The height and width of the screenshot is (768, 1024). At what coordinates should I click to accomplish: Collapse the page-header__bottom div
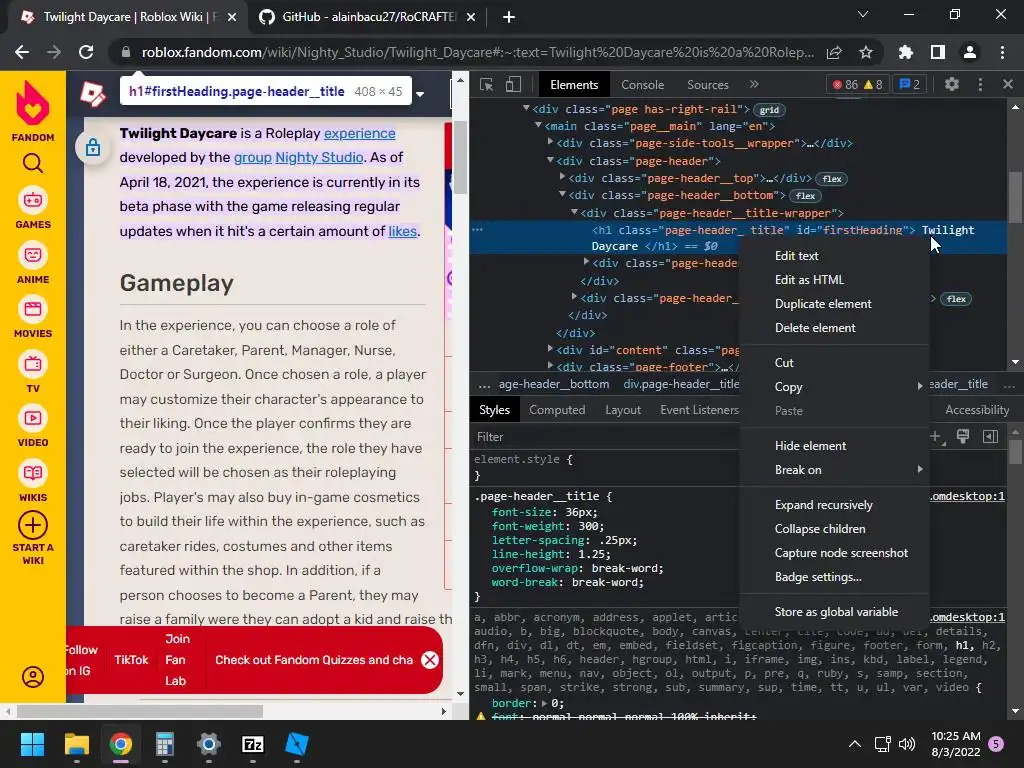coord(562,195)
